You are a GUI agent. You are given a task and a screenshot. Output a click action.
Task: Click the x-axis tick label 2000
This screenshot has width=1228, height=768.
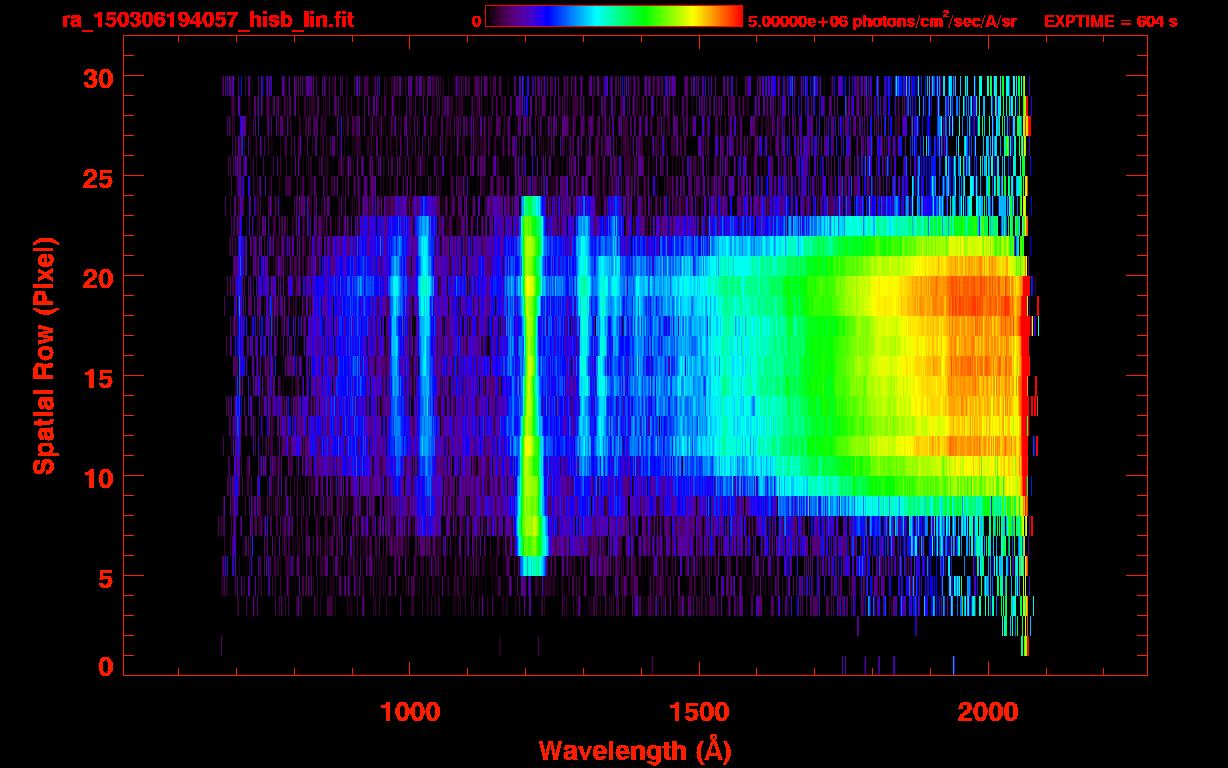(986, 712)
